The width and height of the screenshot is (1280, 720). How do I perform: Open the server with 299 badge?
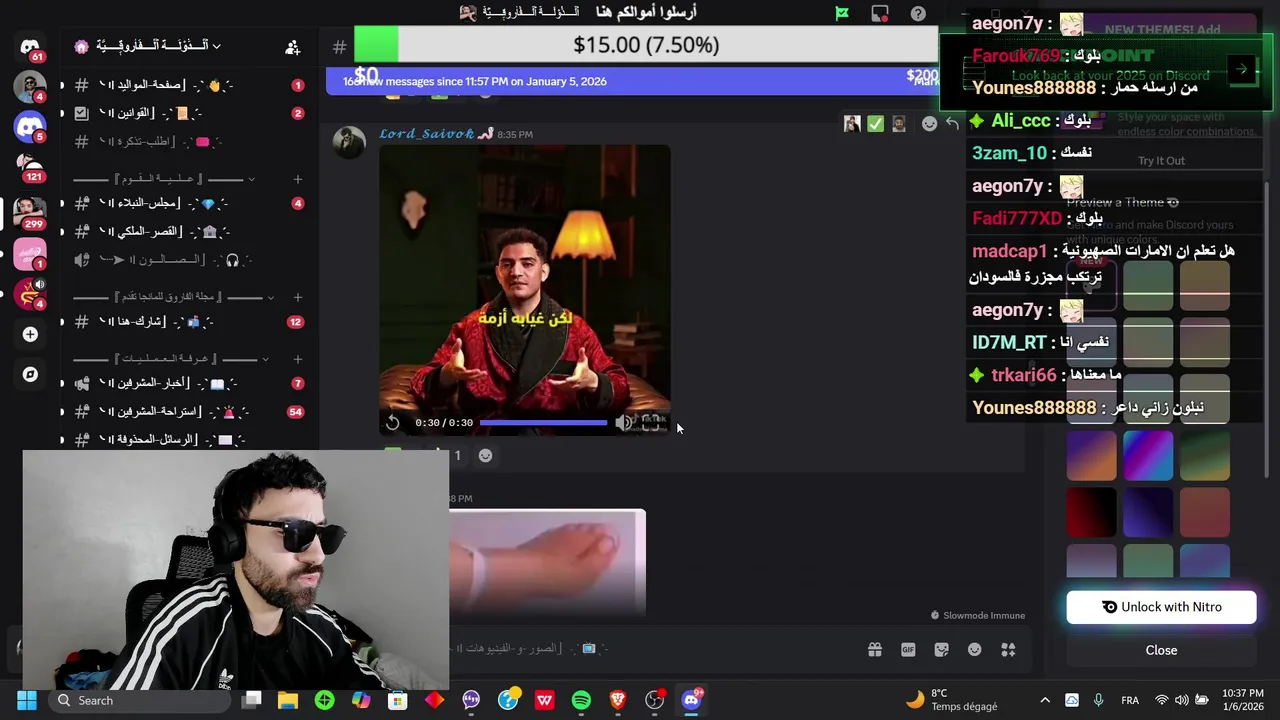coord(30,212)
